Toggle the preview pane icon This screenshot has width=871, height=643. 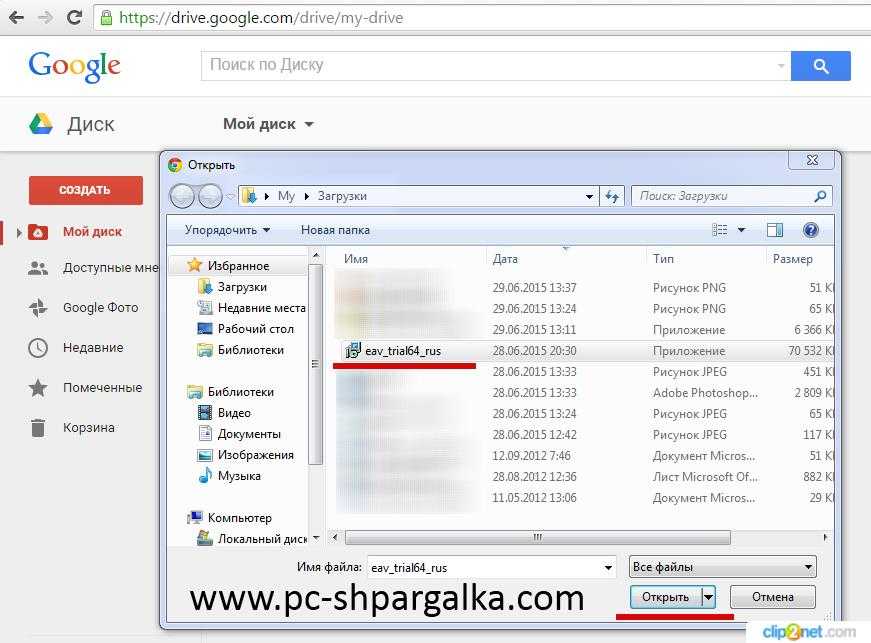click(x=775, y=230)
